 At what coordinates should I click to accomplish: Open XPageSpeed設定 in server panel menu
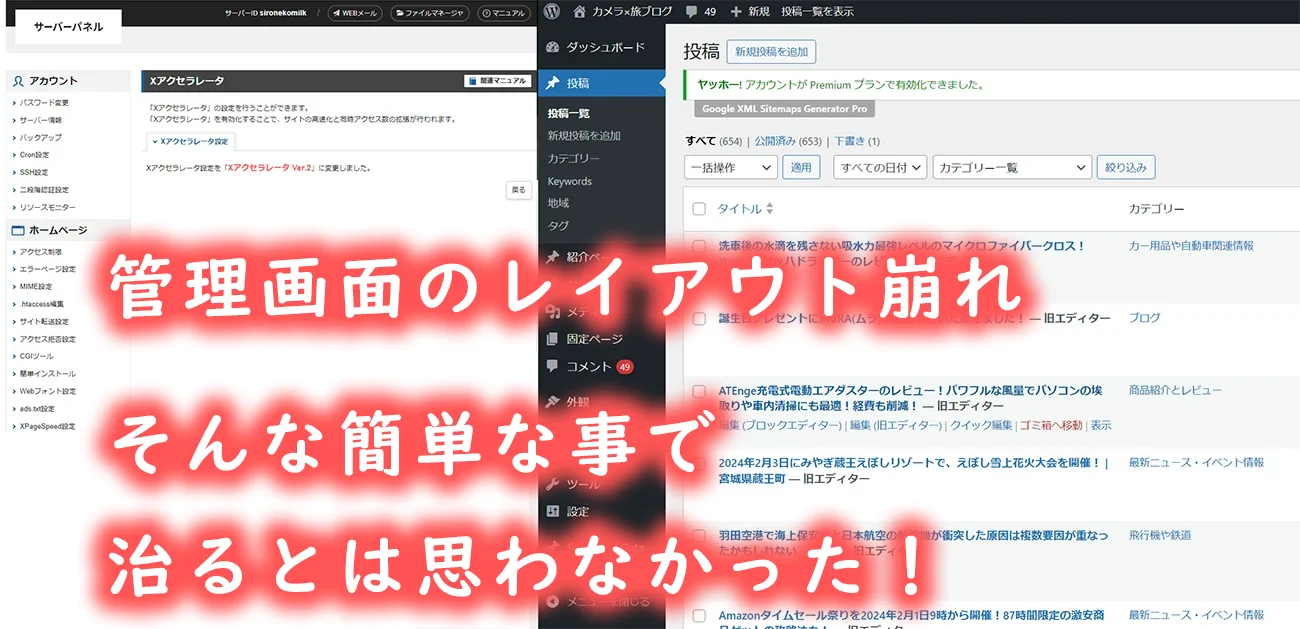tap(47, 426)
